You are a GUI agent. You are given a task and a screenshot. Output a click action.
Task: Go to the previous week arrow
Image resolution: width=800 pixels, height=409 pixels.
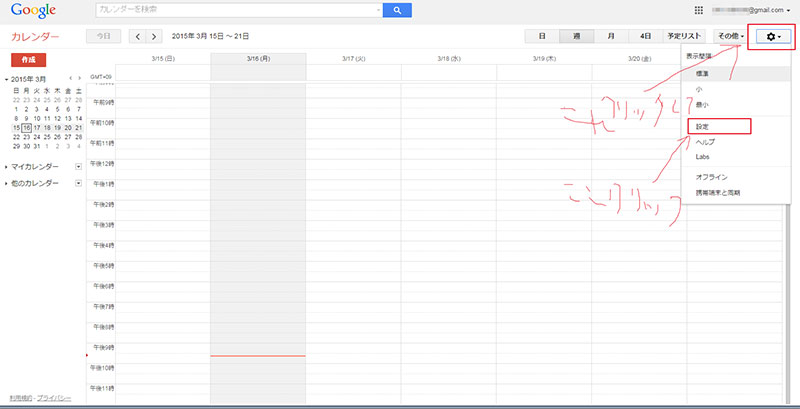click(138, 36)
